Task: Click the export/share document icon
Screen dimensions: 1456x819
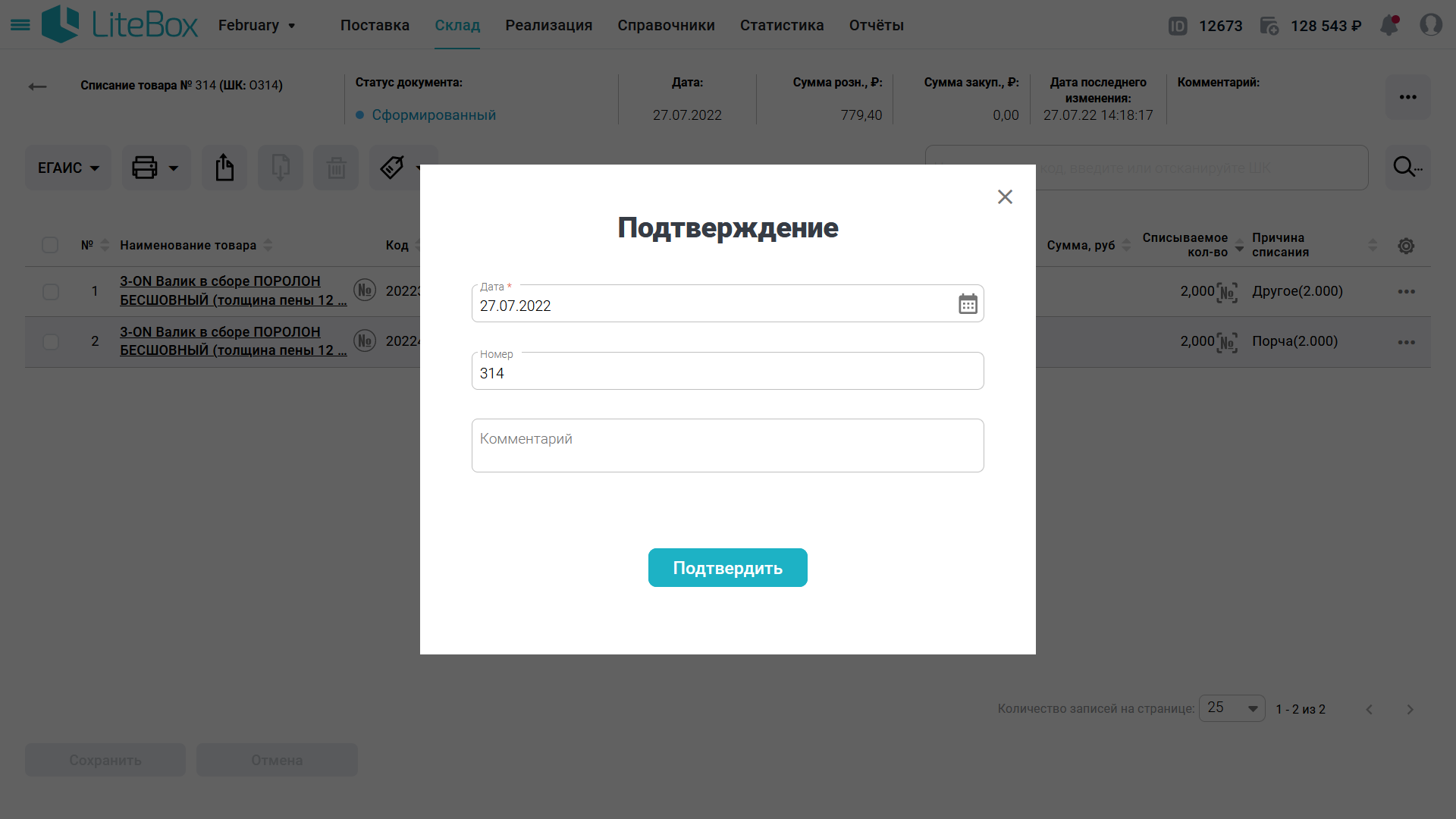Action: tap(224, 168)
